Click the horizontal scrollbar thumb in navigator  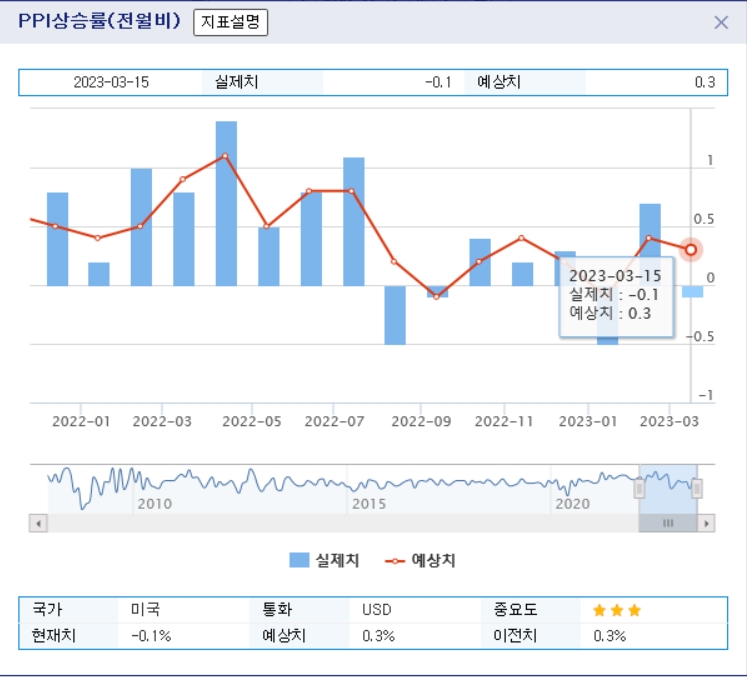668,523
